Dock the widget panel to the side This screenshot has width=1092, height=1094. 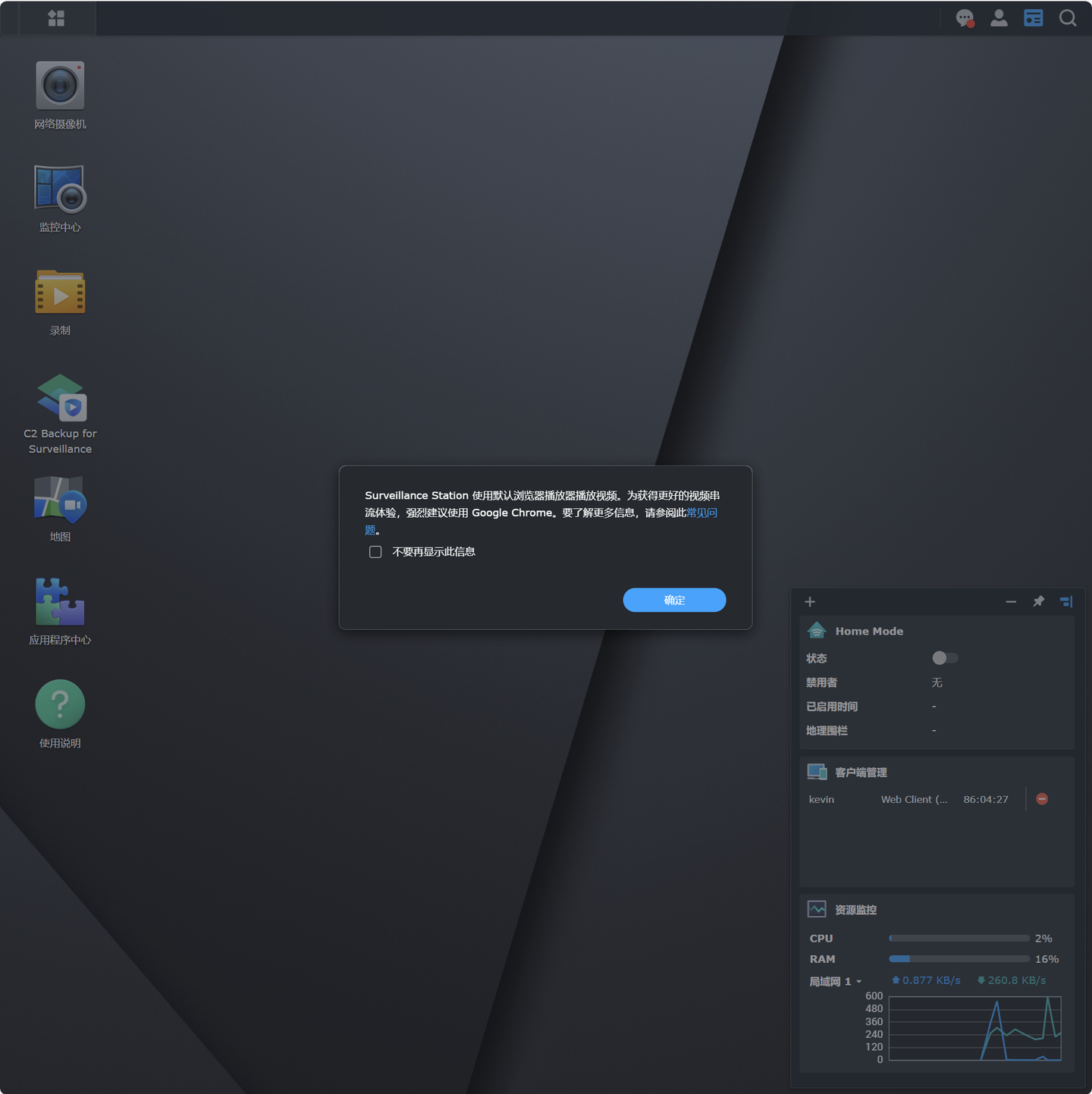[x=1066, y=601]
